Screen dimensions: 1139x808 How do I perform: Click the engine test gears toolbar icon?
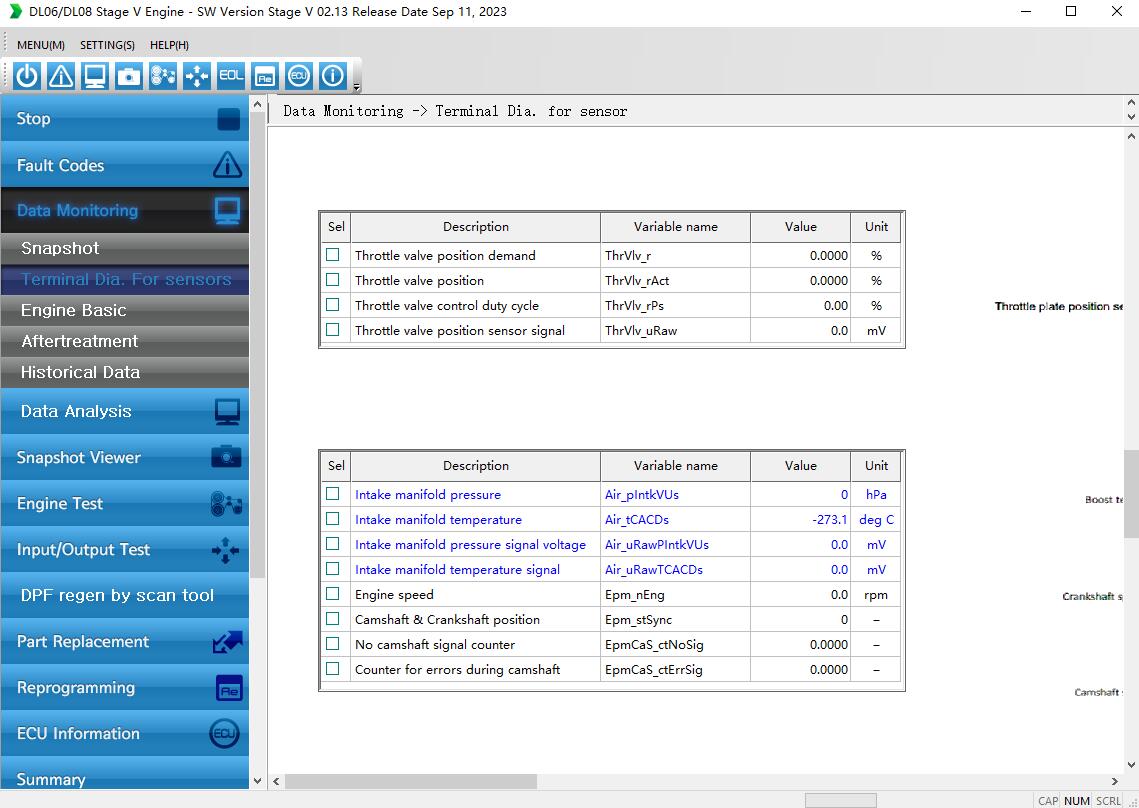point(163,76)
